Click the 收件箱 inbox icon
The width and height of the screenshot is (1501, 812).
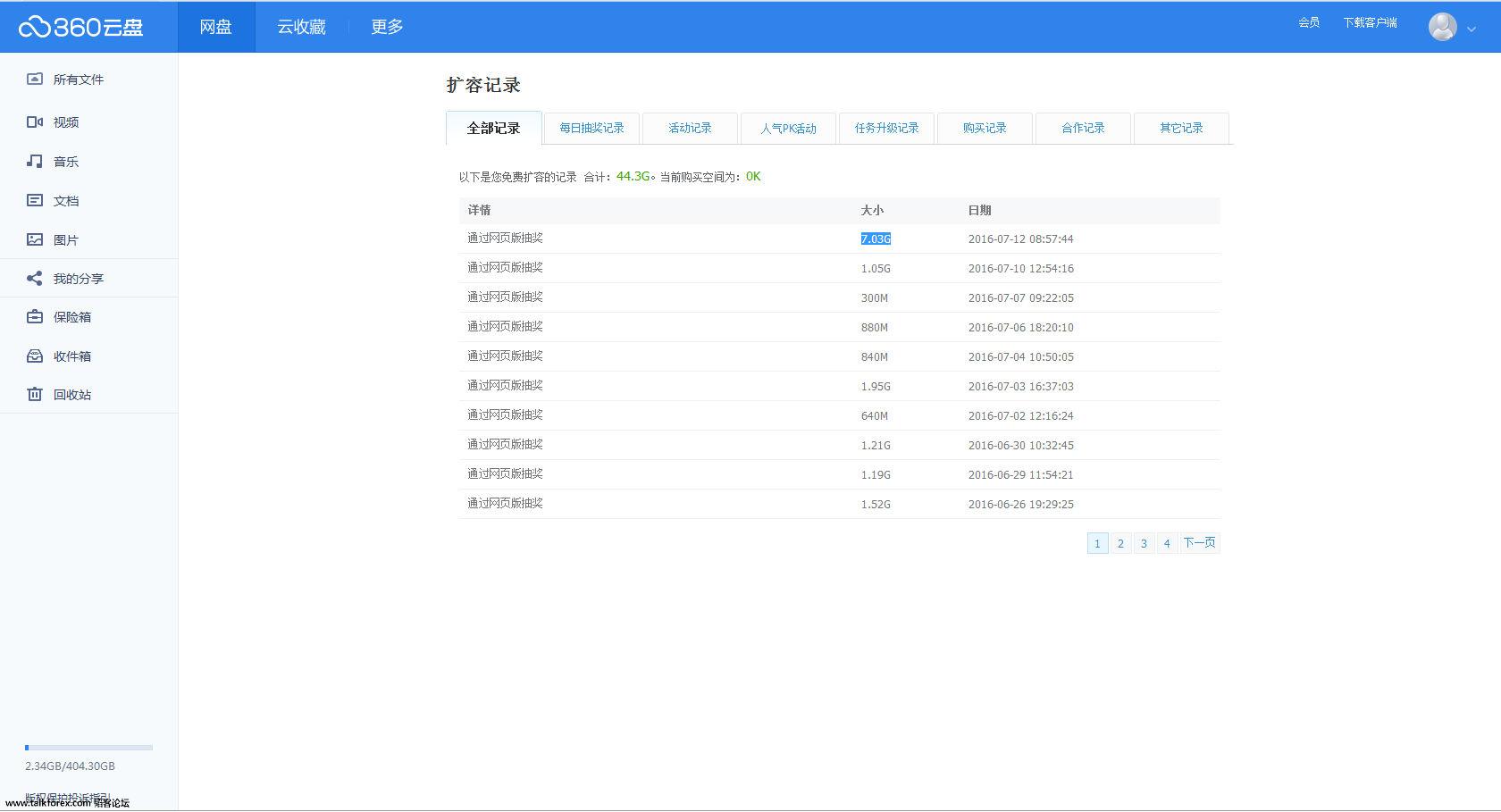(35, 356)
